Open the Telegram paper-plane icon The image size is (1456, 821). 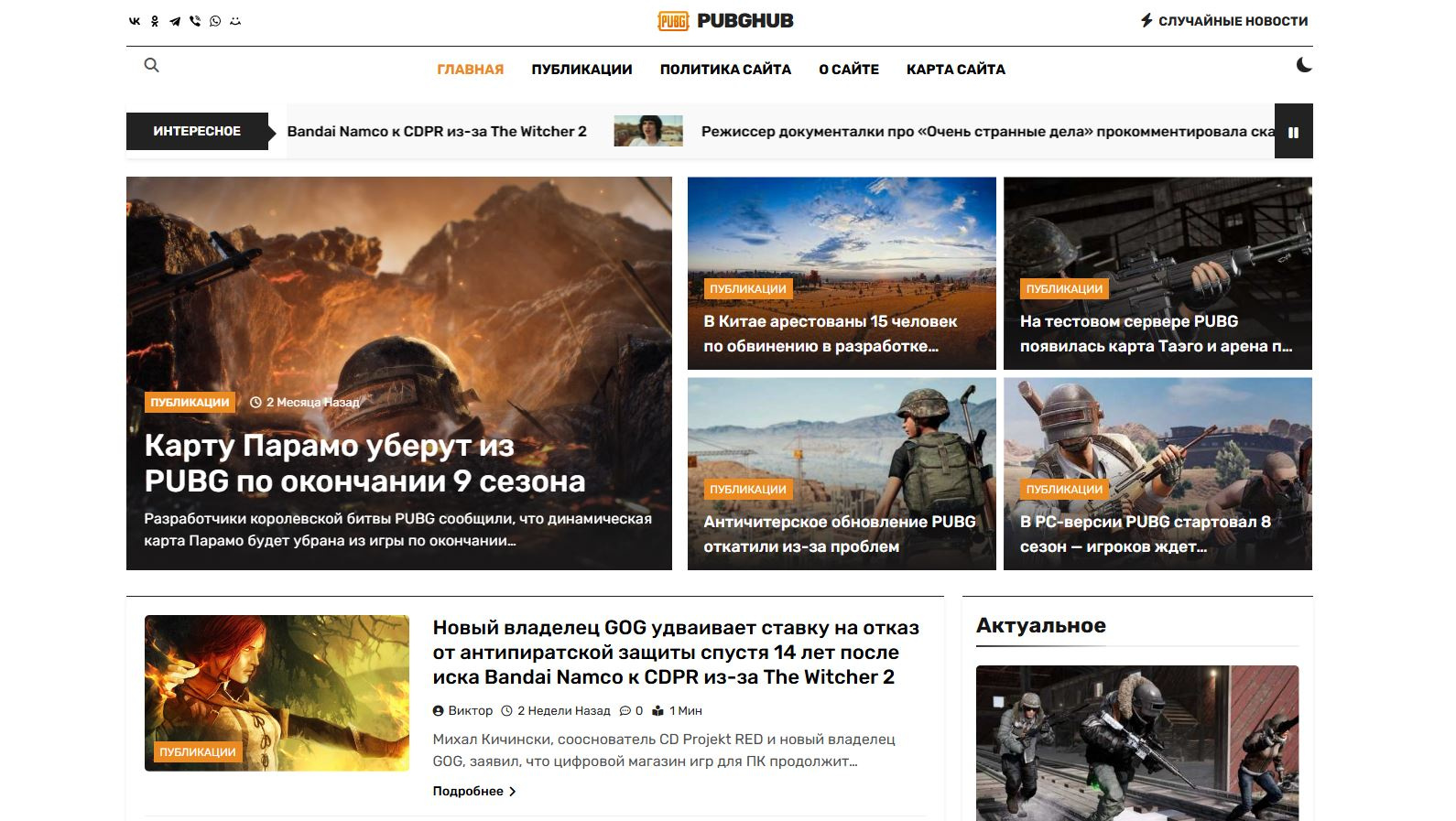(175, 21)
